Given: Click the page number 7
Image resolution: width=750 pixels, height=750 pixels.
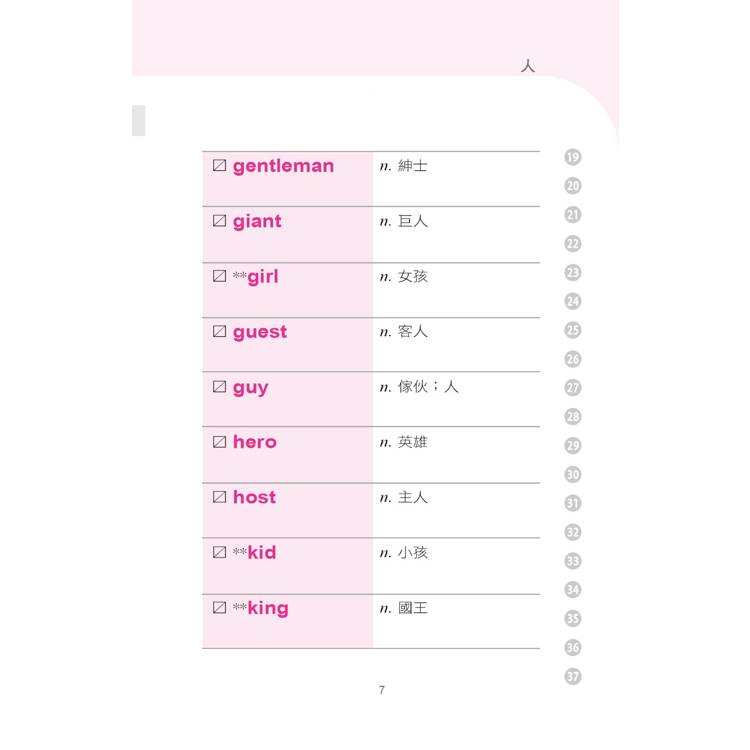Looking at the screenshot, I should (x=381, y=689).
